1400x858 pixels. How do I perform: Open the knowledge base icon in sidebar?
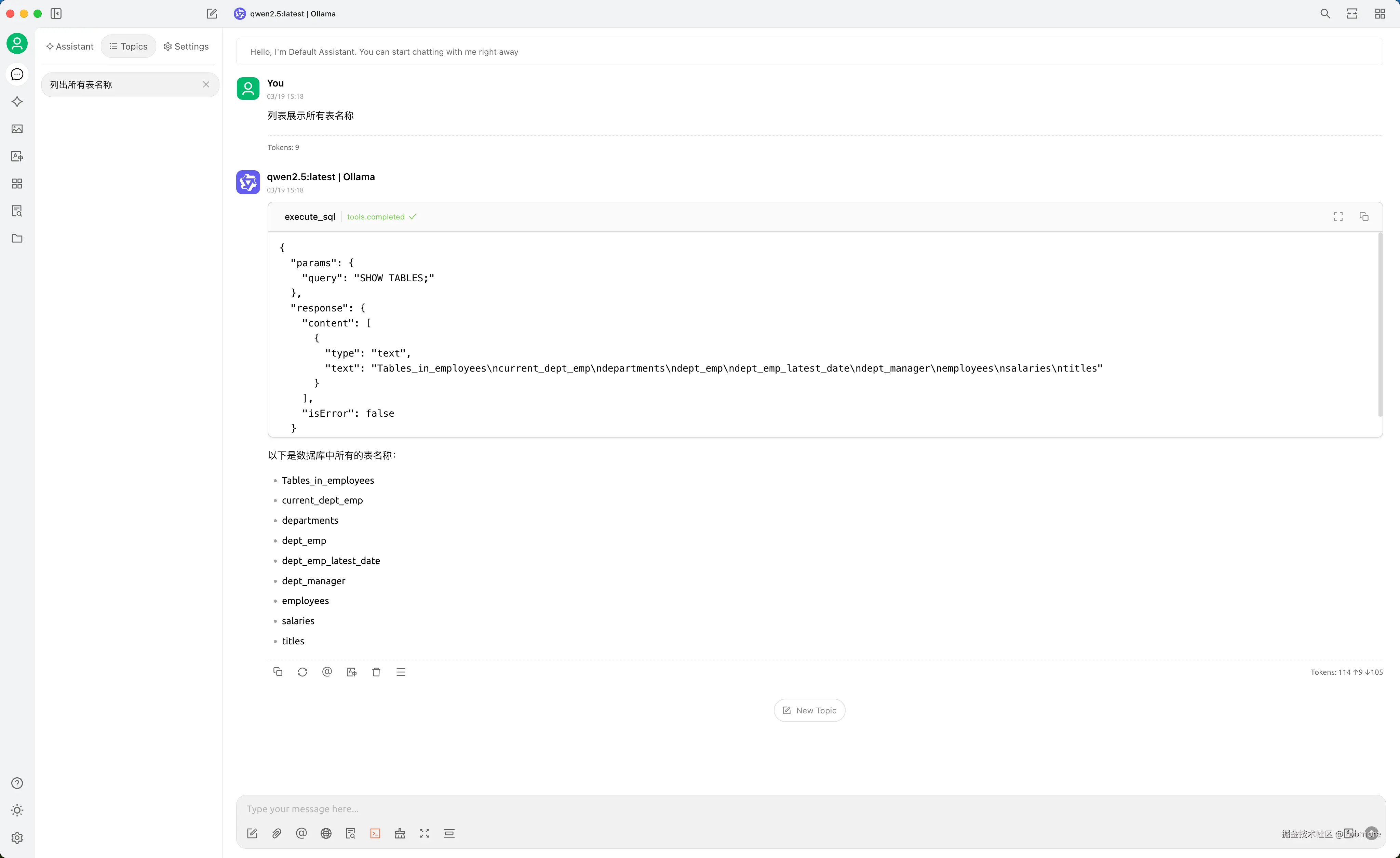[x=17, y=211]
